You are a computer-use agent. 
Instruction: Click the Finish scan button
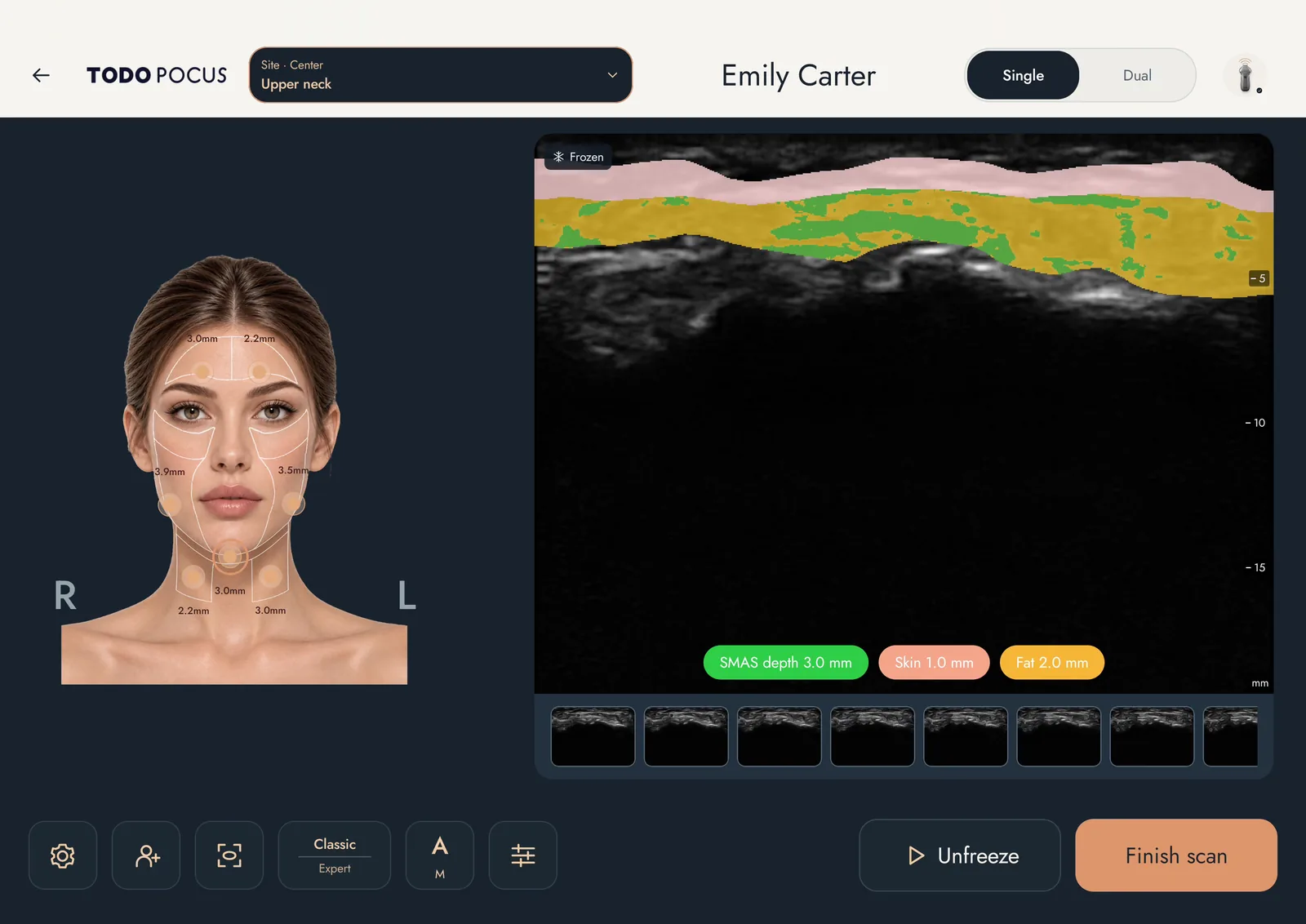click(x=1176, y=855)
